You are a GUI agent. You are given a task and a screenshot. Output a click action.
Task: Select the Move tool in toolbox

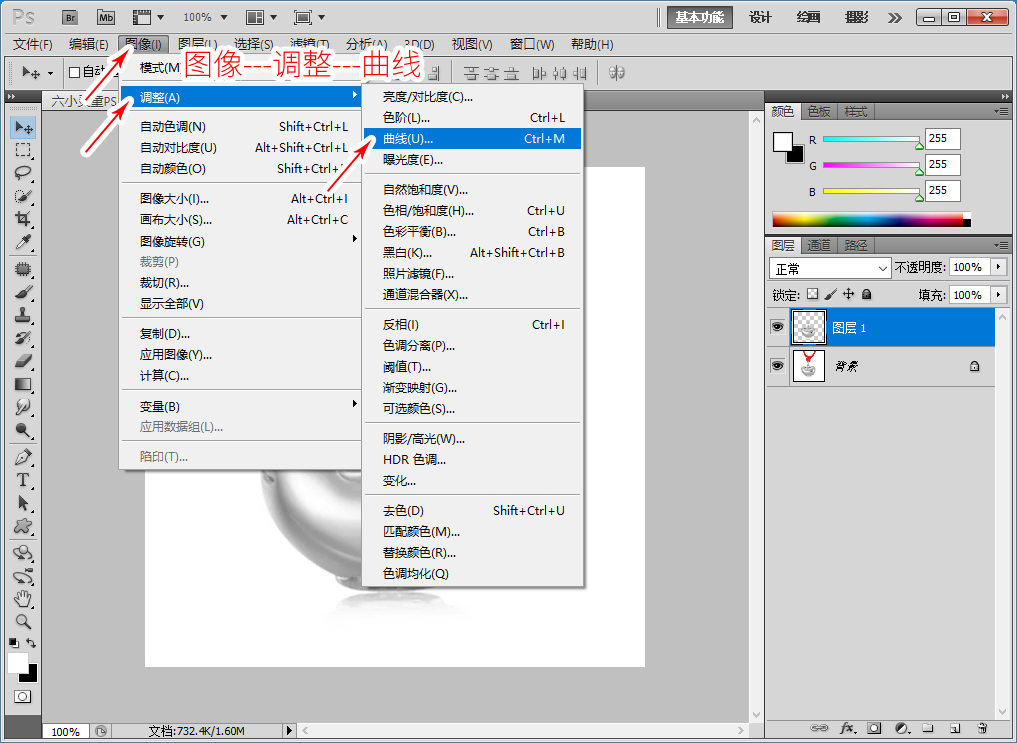(x=23, y=126)
